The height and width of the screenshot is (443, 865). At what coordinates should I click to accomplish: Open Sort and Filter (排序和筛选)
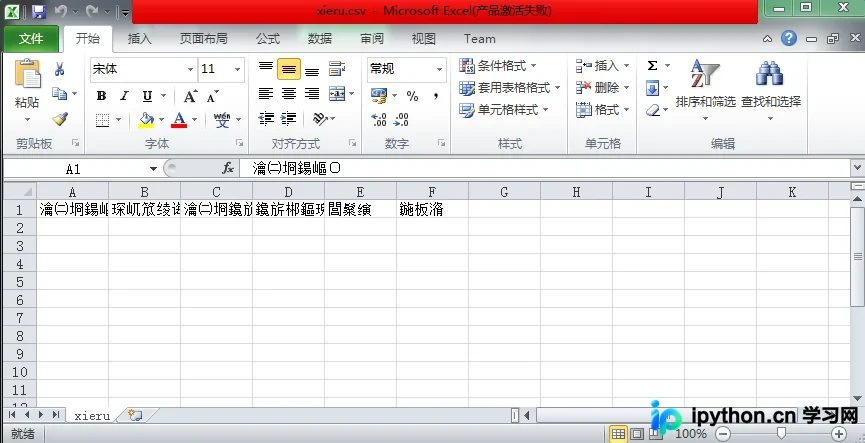tap(706, 88)
